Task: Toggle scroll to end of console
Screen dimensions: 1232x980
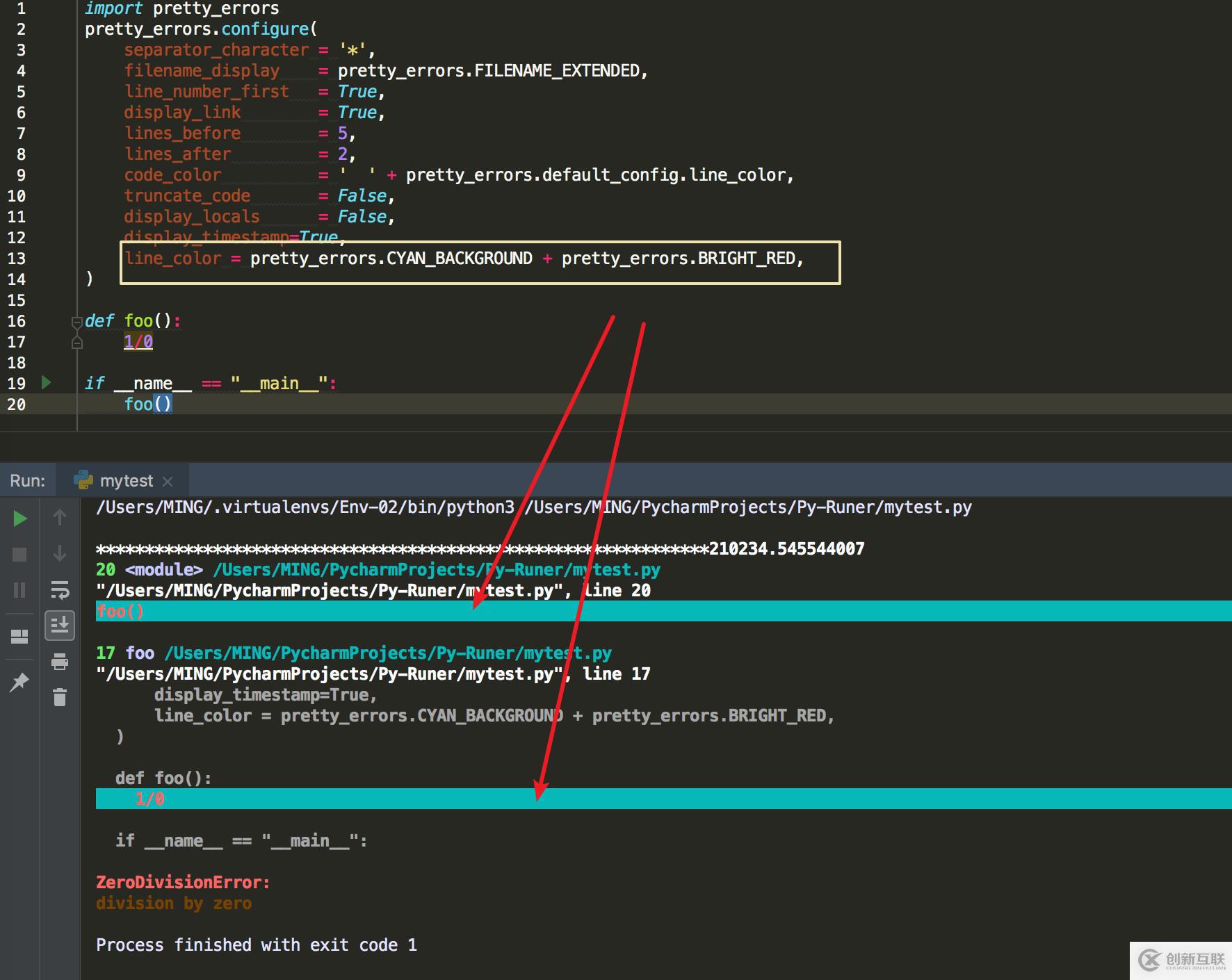Action: (60, 626)
